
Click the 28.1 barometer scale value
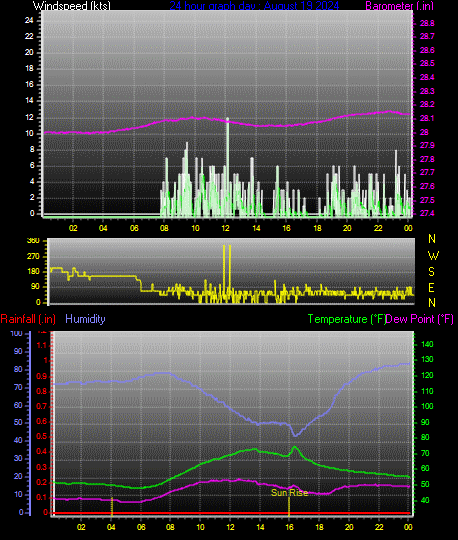click(x=427, y=118)
